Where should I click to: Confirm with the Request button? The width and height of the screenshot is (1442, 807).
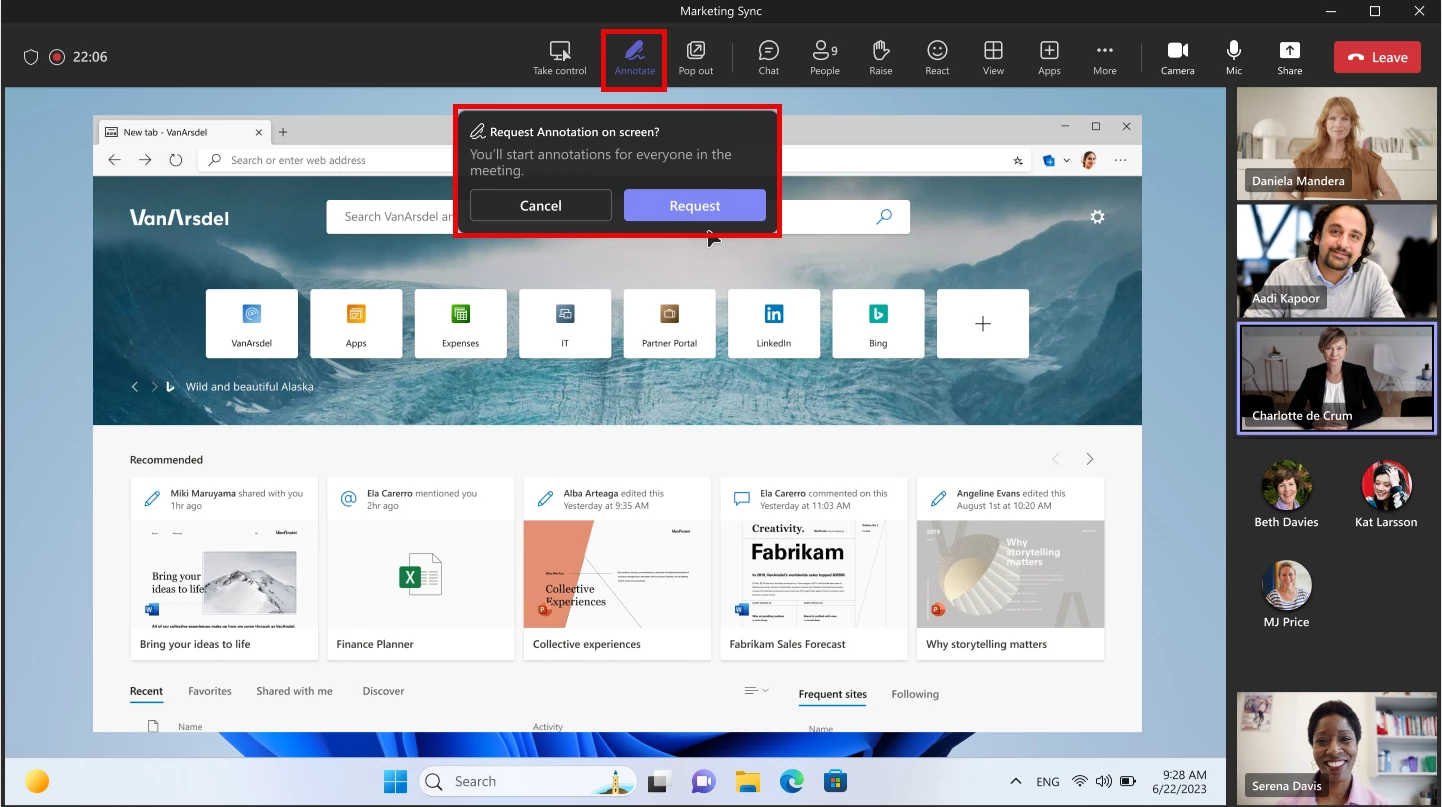coord(695,205)
